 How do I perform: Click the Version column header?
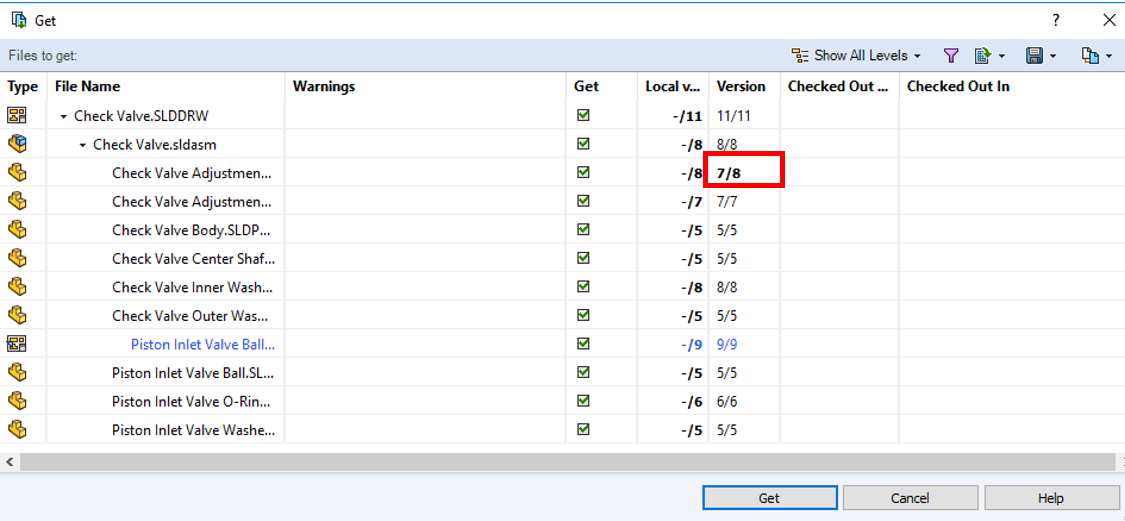(x=745, y=87)
